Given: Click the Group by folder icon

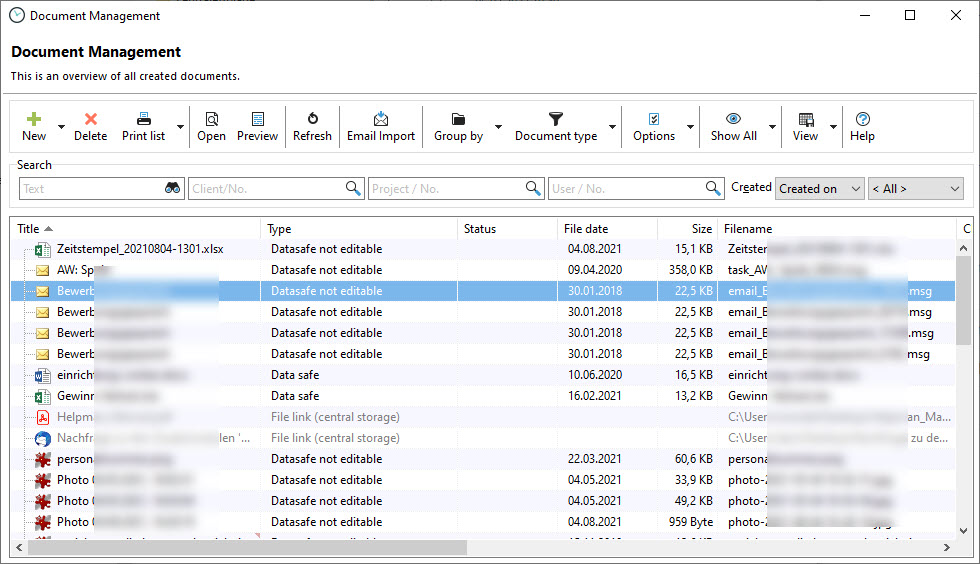Looking at the screenshot, I should click(x=458, y=119).
